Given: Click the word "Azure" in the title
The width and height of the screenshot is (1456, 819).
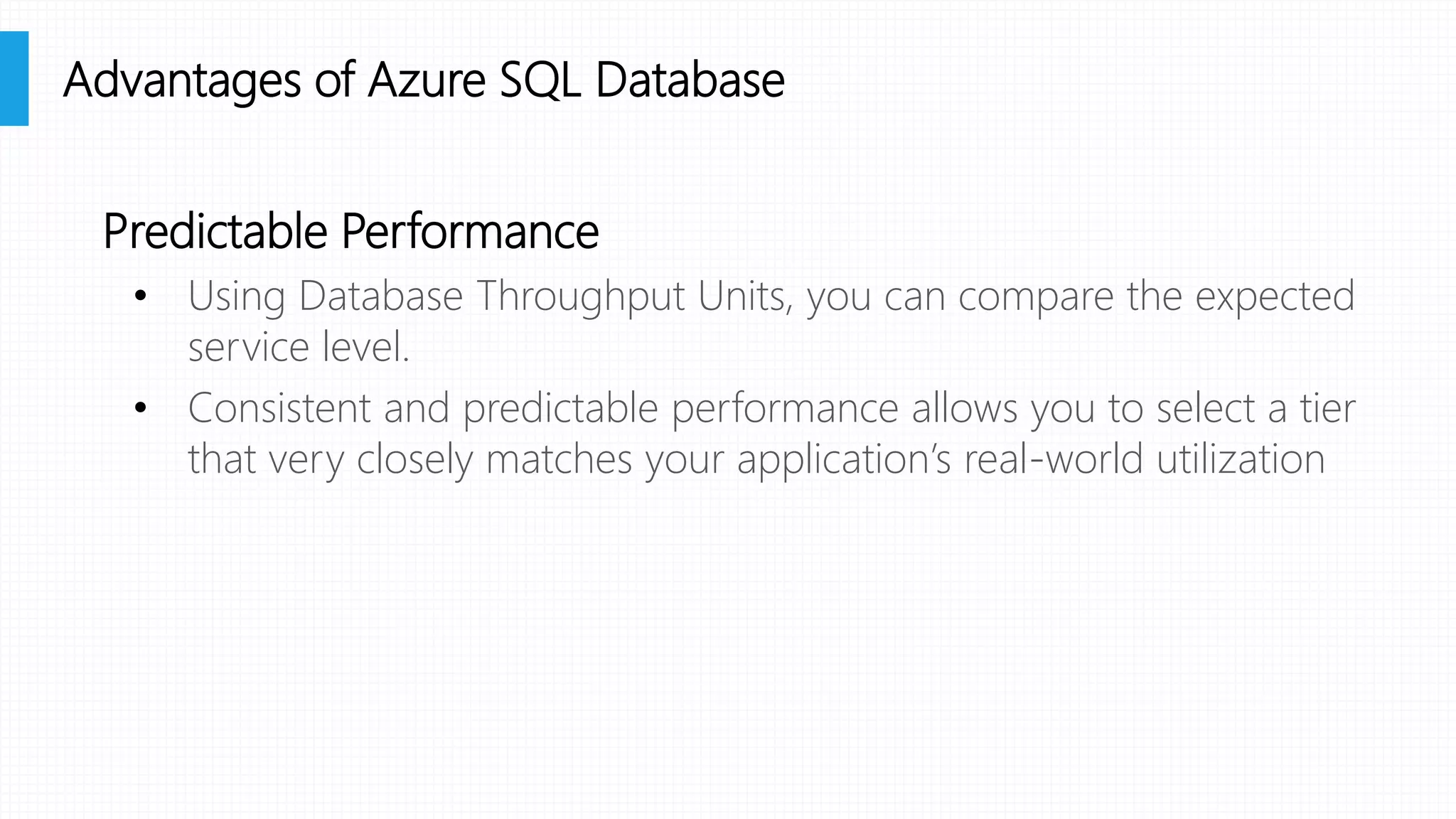Looking at the screenshot, I should click(427, 80).
